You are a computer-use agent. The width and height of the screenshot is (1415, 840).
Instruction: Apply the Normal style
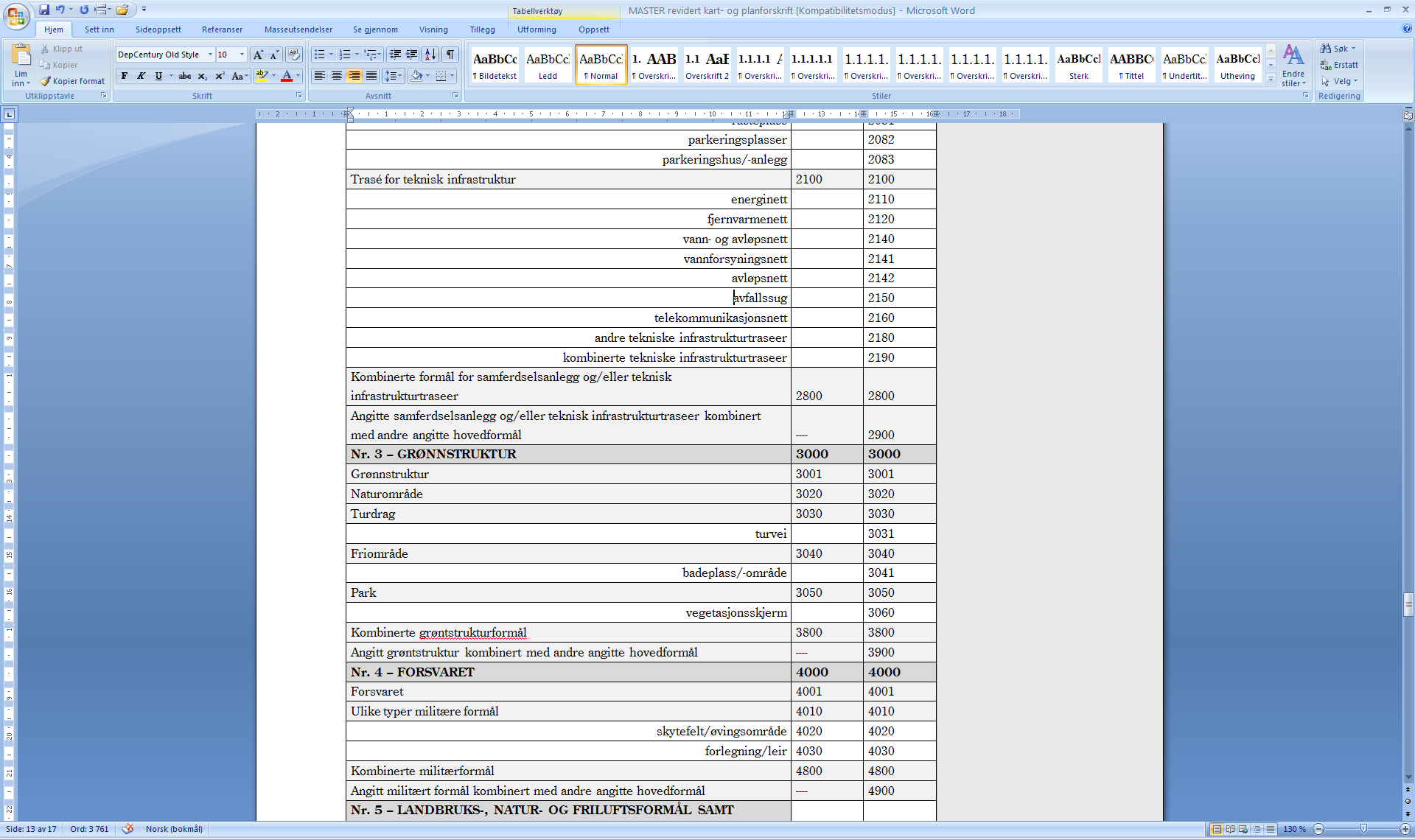point(601,65)
